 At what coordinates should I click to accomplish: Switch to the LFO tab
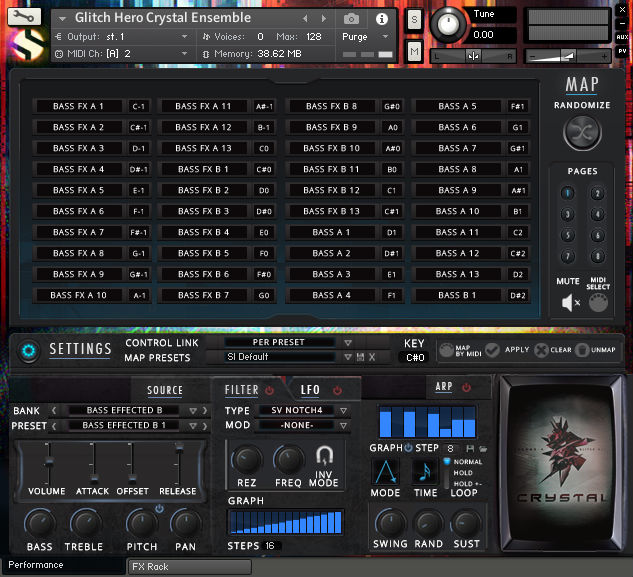point(310,390)
